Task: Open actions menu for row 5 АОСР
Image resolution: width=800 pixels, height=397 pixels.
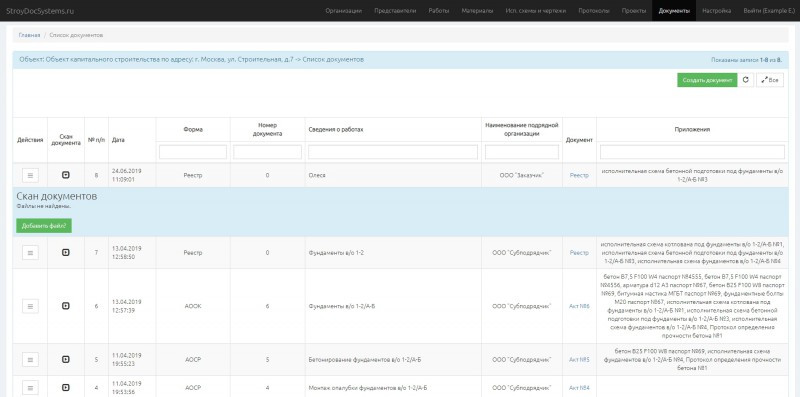Action: pyautogui.click(x=30, y=360)
